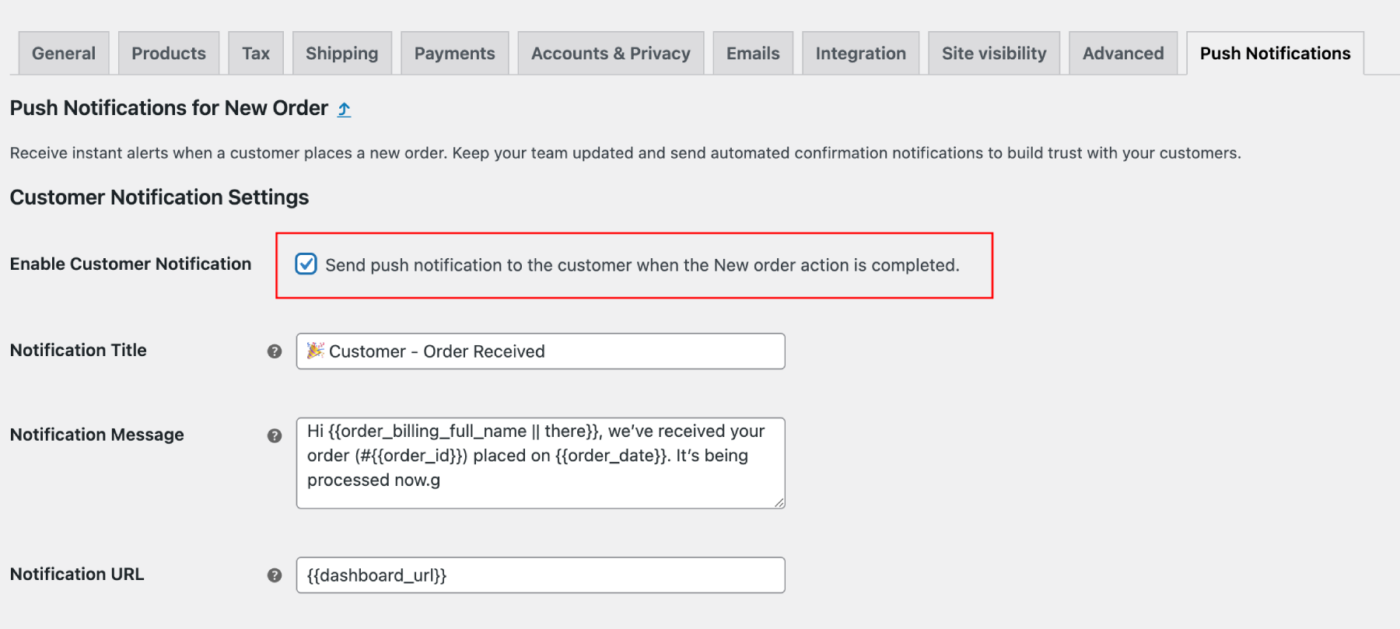Image resolution: width=1400 pixels, height=629 pixels.
Task: Switch to the Products tab
Action: (x=168, y=54)
